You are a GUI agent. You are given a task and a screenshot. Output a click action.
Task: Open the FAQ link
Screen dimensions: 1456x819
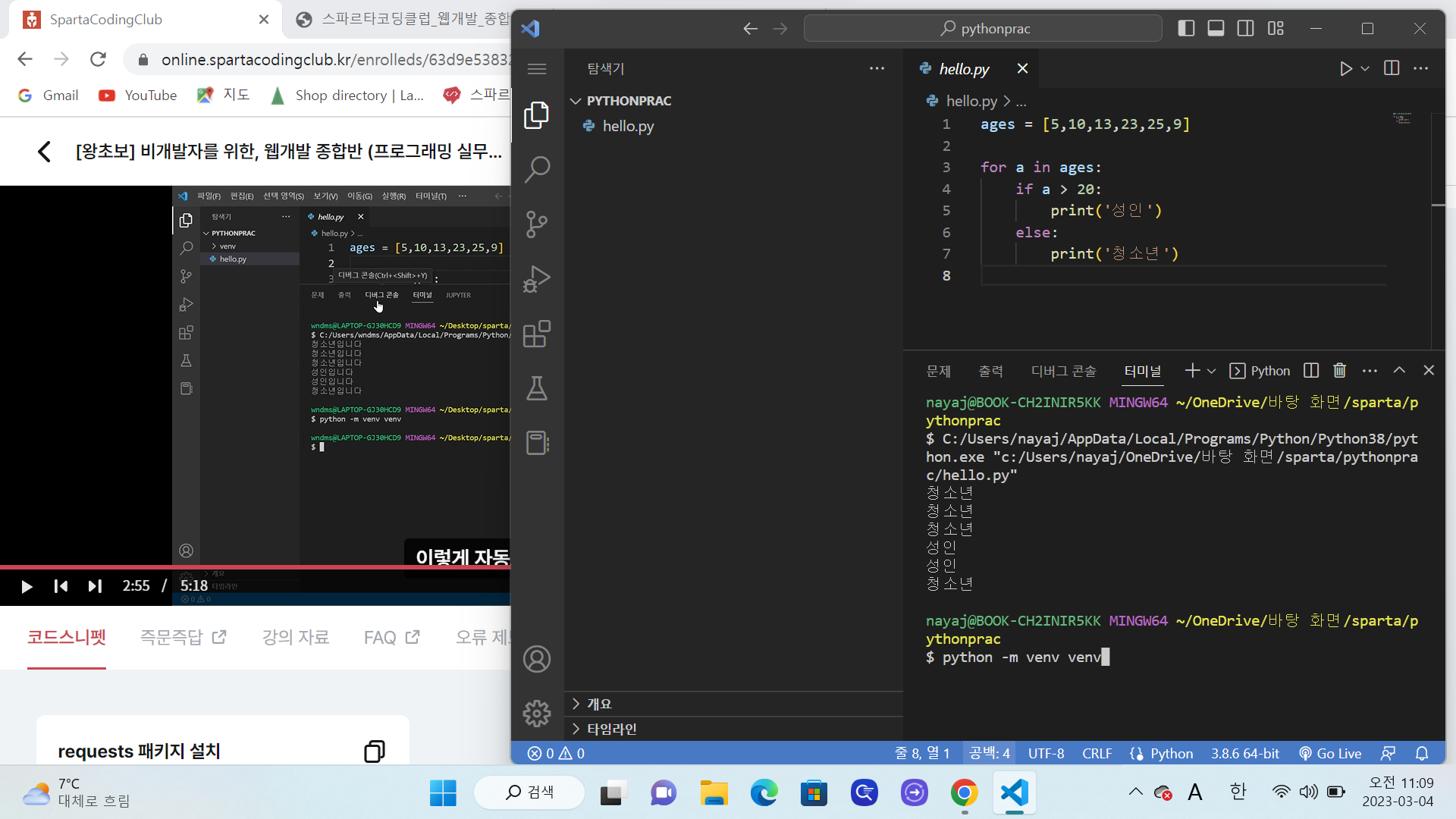click(x=392, y=637)
